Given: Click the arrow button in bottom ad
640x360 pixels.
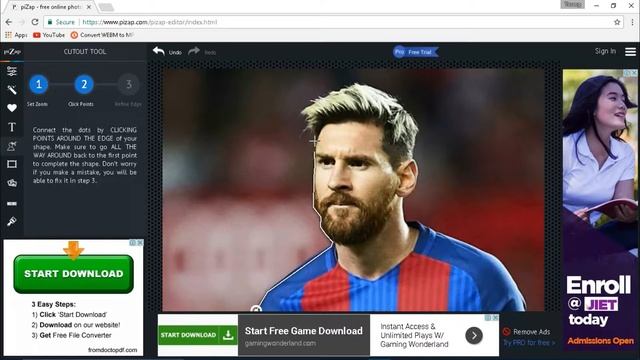Looking at the screenshot, I should [474, 336].
